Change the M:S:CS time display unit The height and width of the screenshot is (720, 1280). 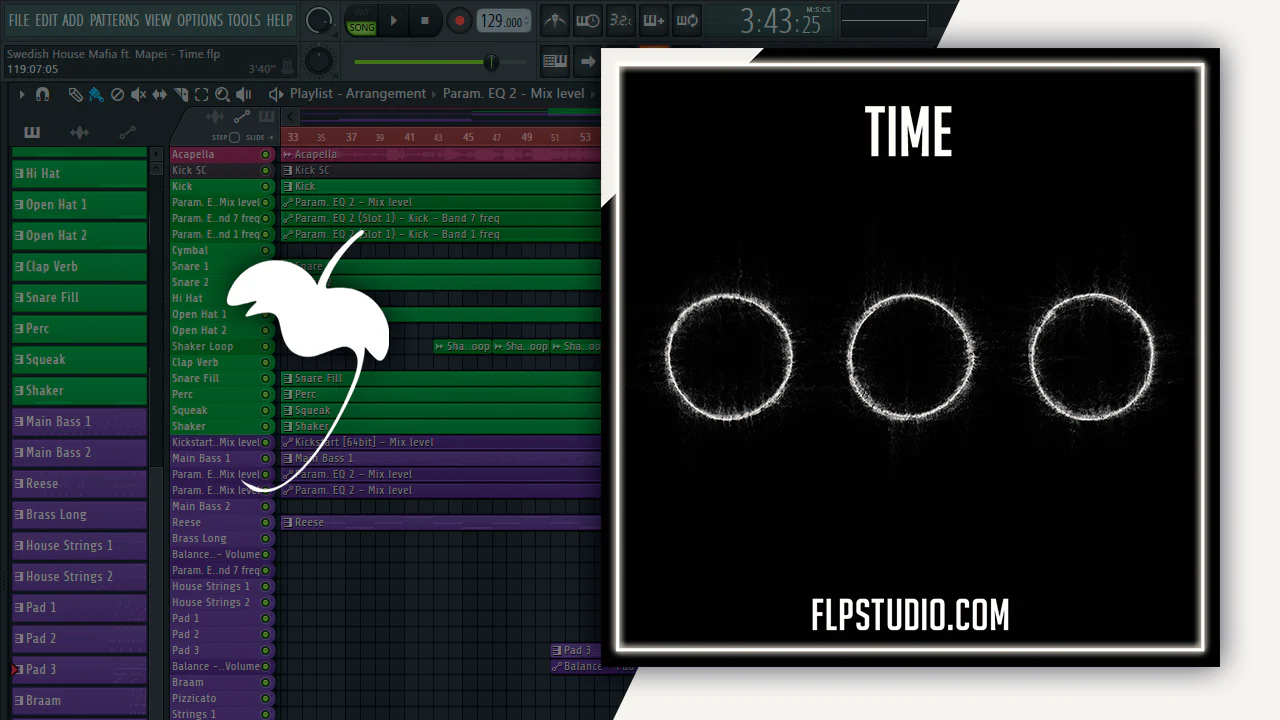pyautogui.click(x=817, y=9)
